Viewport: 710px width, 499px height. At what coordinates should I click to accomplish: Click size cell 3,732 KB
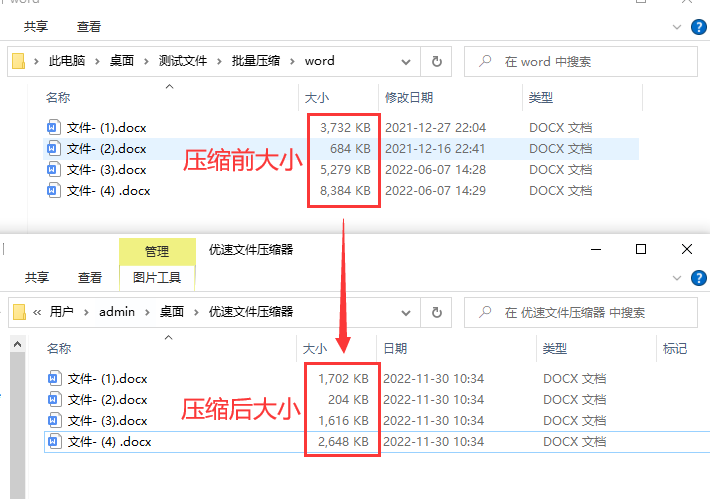345,128
